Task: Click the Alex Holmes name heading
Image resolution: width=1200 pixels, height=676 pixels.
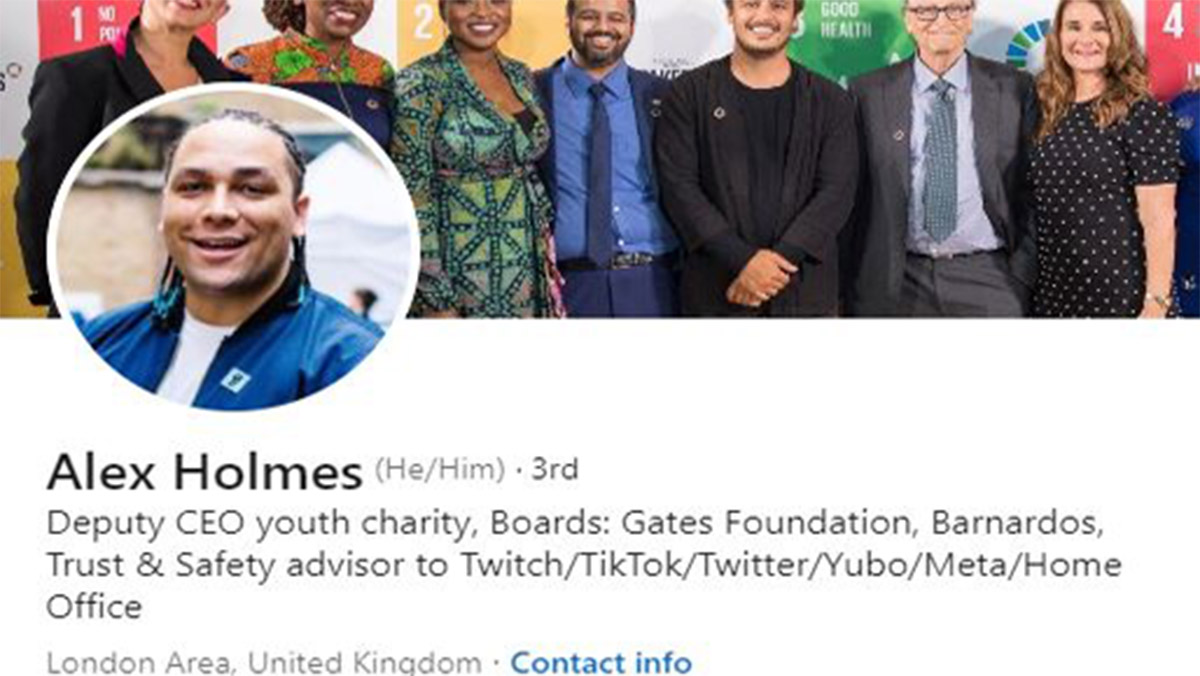Action: [204, 472]
